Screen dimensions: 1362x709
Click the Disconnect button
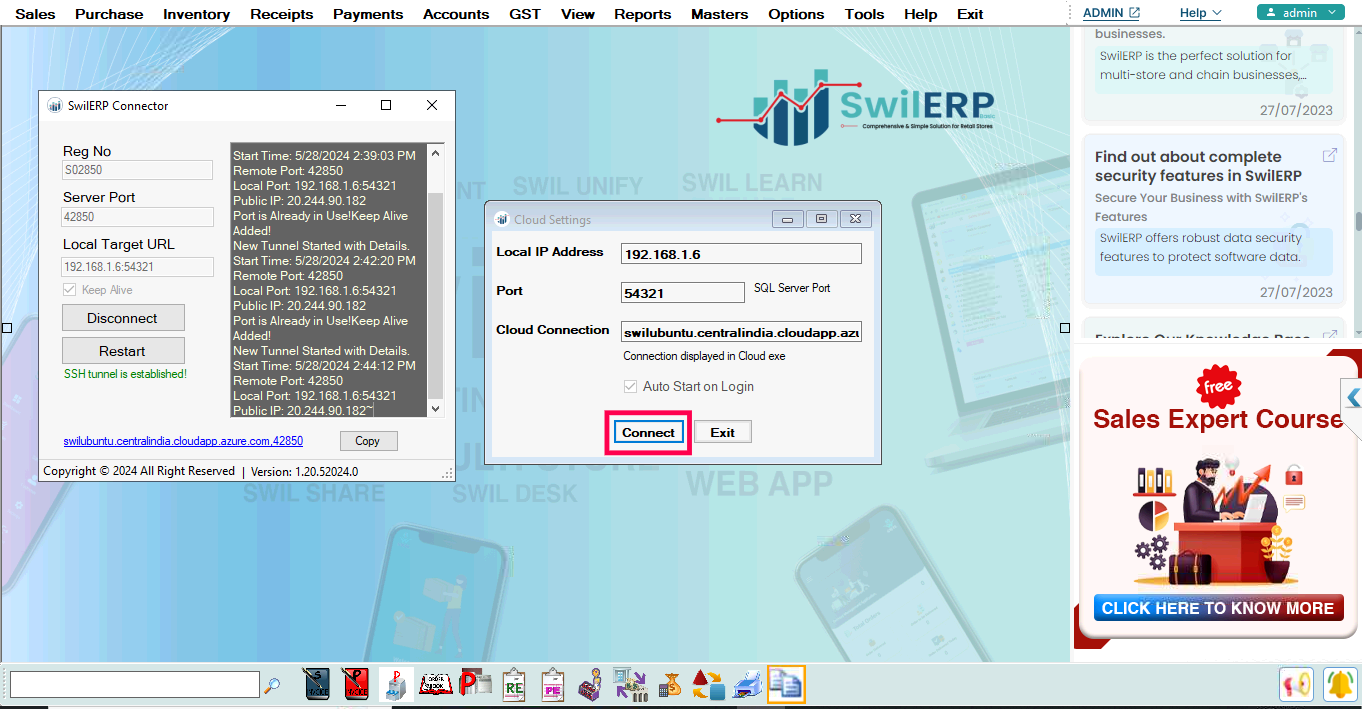123,318
